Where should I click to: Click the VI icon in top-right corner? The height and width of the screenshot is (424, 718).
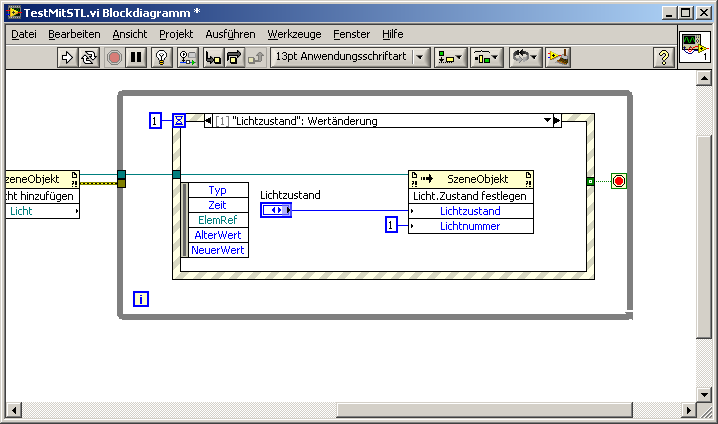[695, 47]
